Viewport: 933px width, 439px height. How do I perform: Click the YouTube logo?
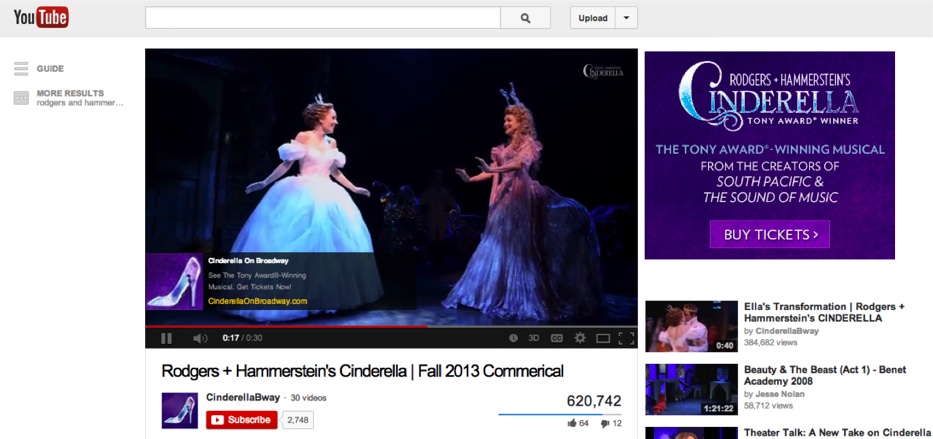point(41,17)
